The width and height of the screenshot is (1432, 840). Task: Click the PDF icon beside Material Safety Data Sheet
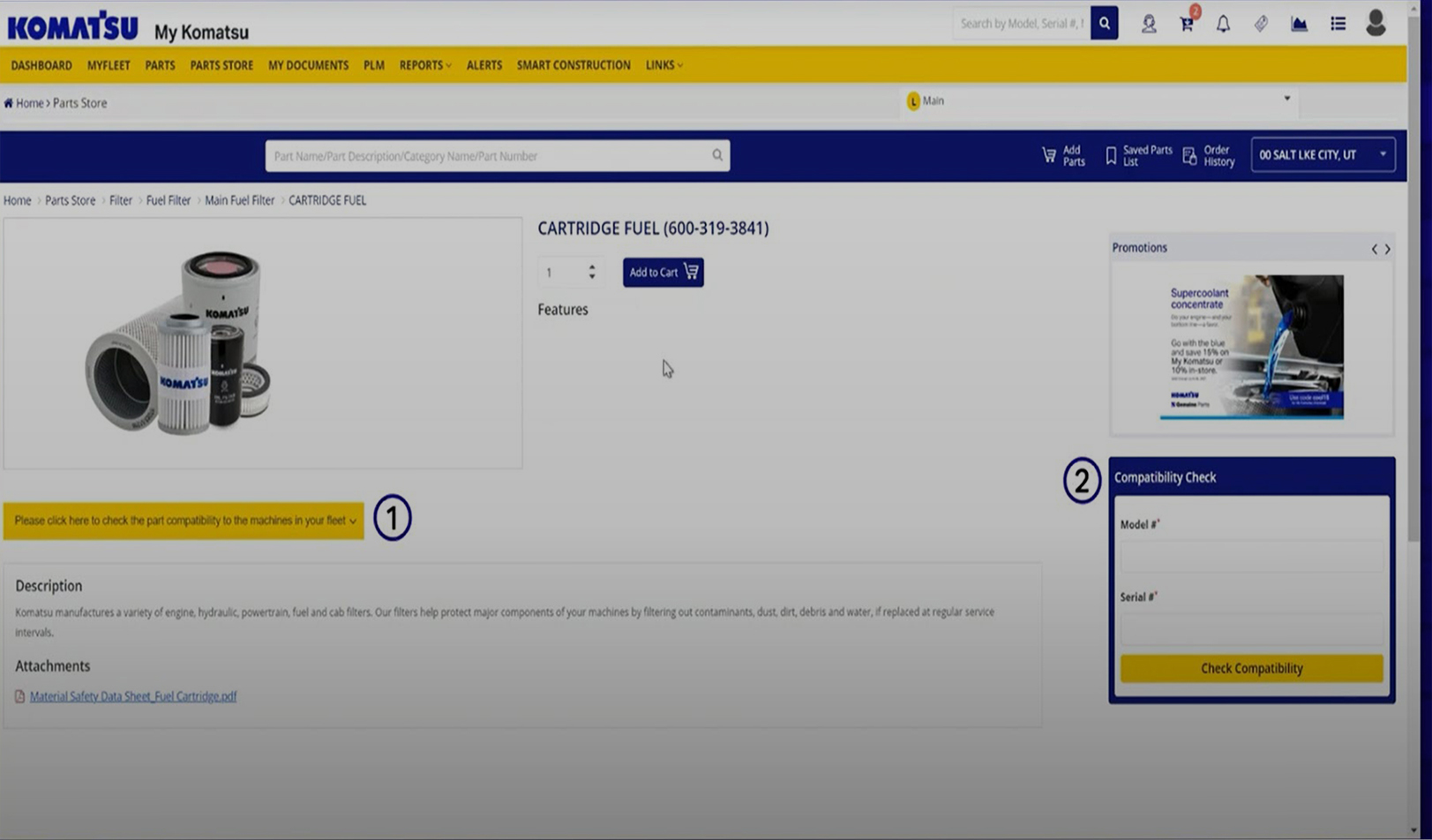coord(20,696)
